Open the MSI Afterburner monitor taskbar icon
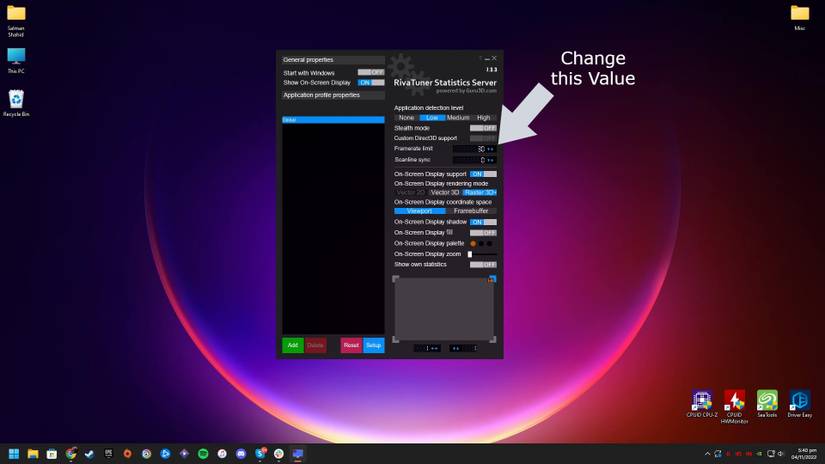The image size is (825, 464). 298,453
